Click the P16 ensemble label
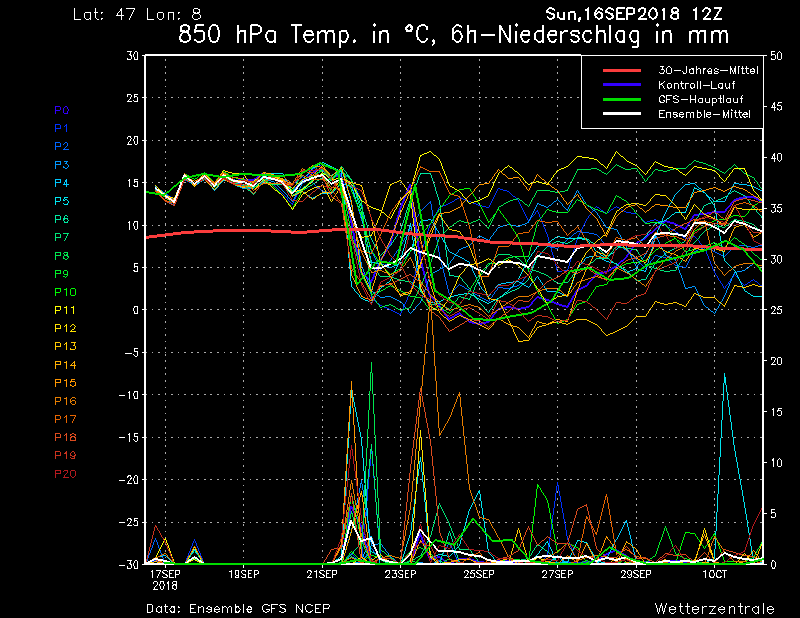Image resolution: width=800 pixels, height=618 pixels. pyautogui.click(x=65, y=401)
